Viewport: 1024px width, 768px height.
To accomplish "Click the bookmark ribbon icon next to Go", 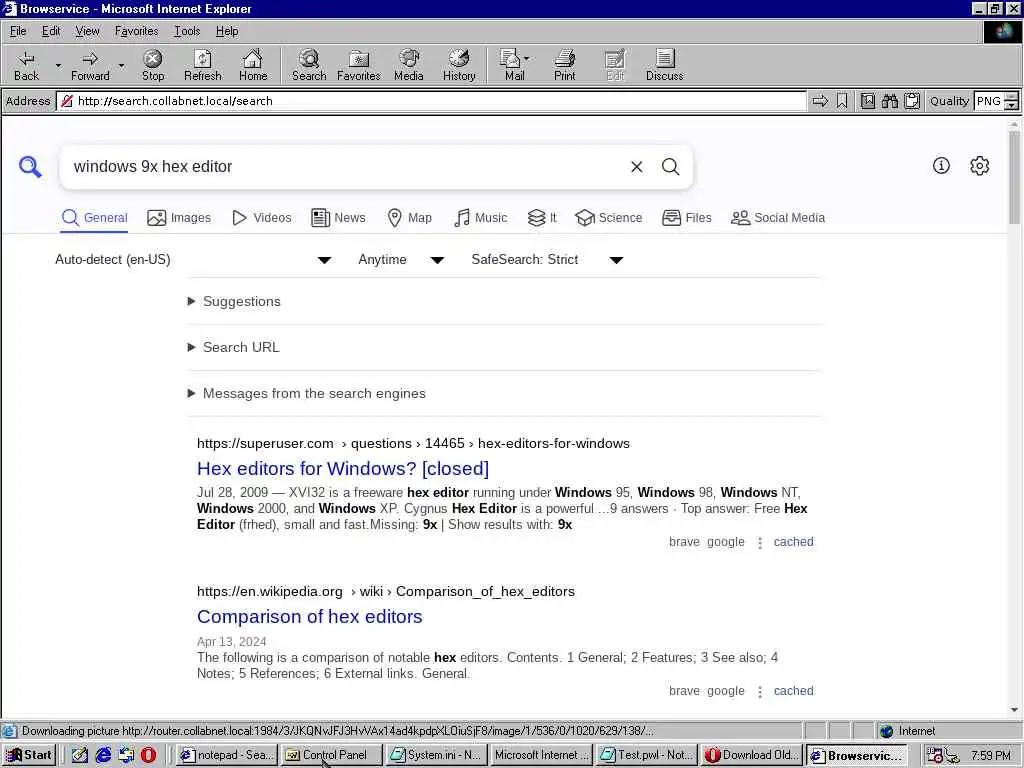I will click(x=842, y=101).
